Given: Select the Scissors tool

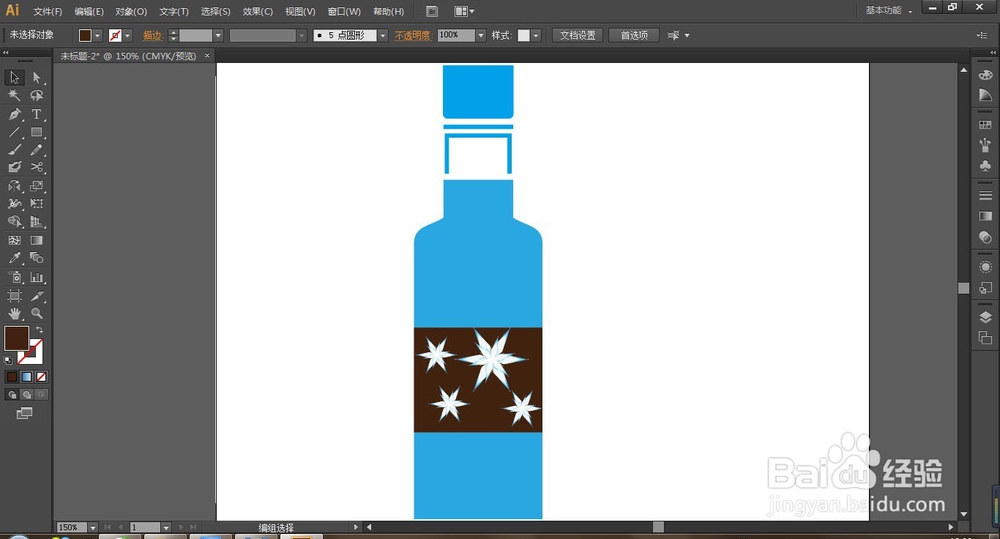Looking at the screenshot, I should pos(36,167).
